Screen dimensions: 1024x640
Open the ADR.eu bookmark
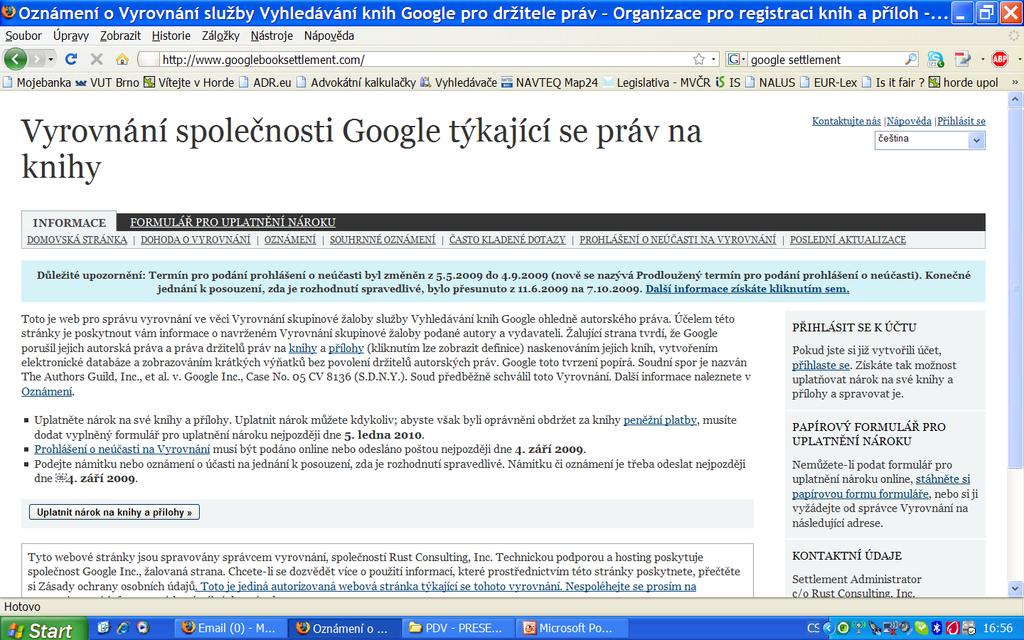[x=264, y=82]
